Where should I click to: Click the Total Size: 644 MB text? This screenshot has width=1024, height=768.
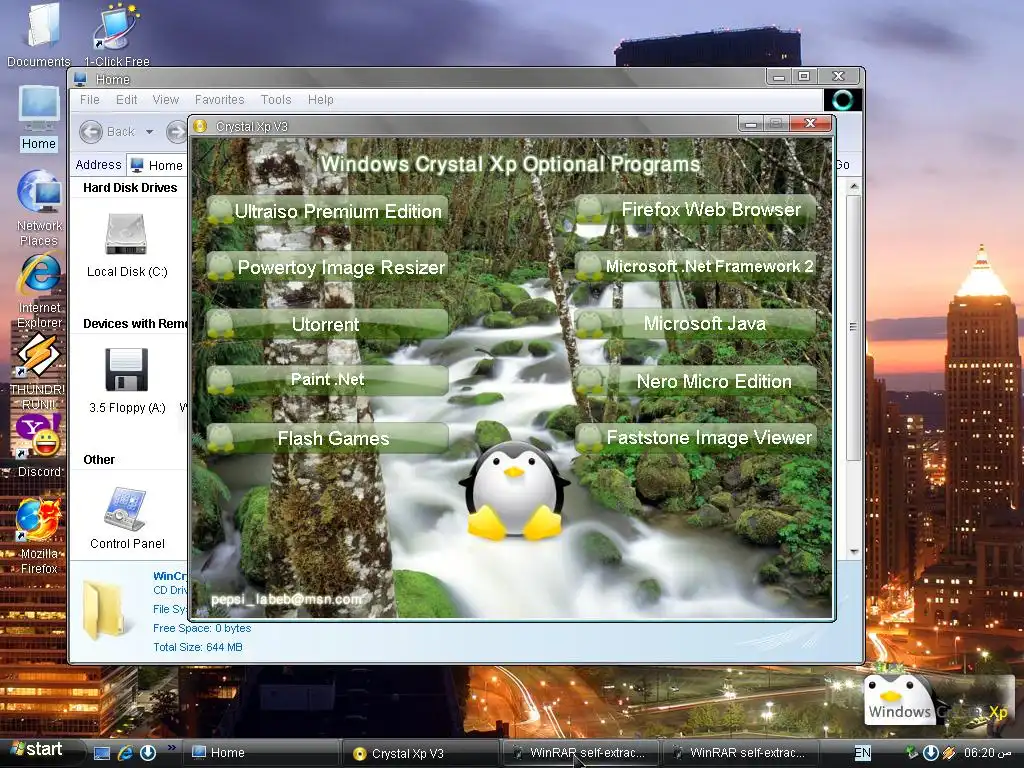pos(198,647)
